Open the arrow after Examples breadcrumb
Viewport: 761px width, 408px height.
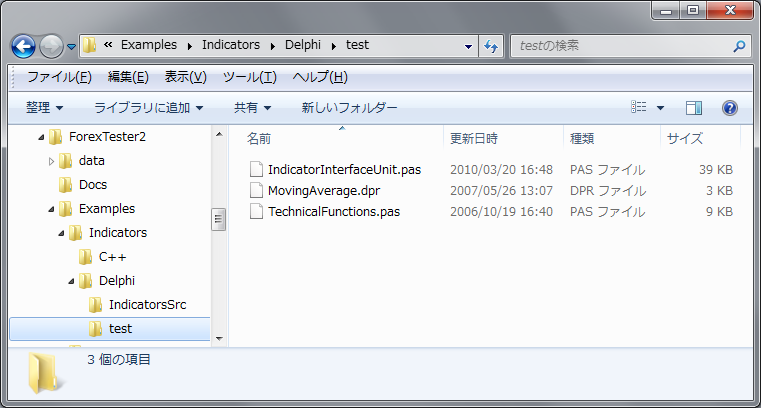coord(190,46)
